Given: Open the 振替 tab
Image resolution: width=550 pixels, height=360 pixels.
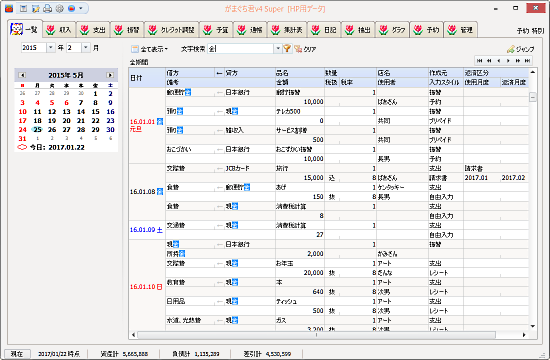Looking at the screenshot, I should click(127, 30).
